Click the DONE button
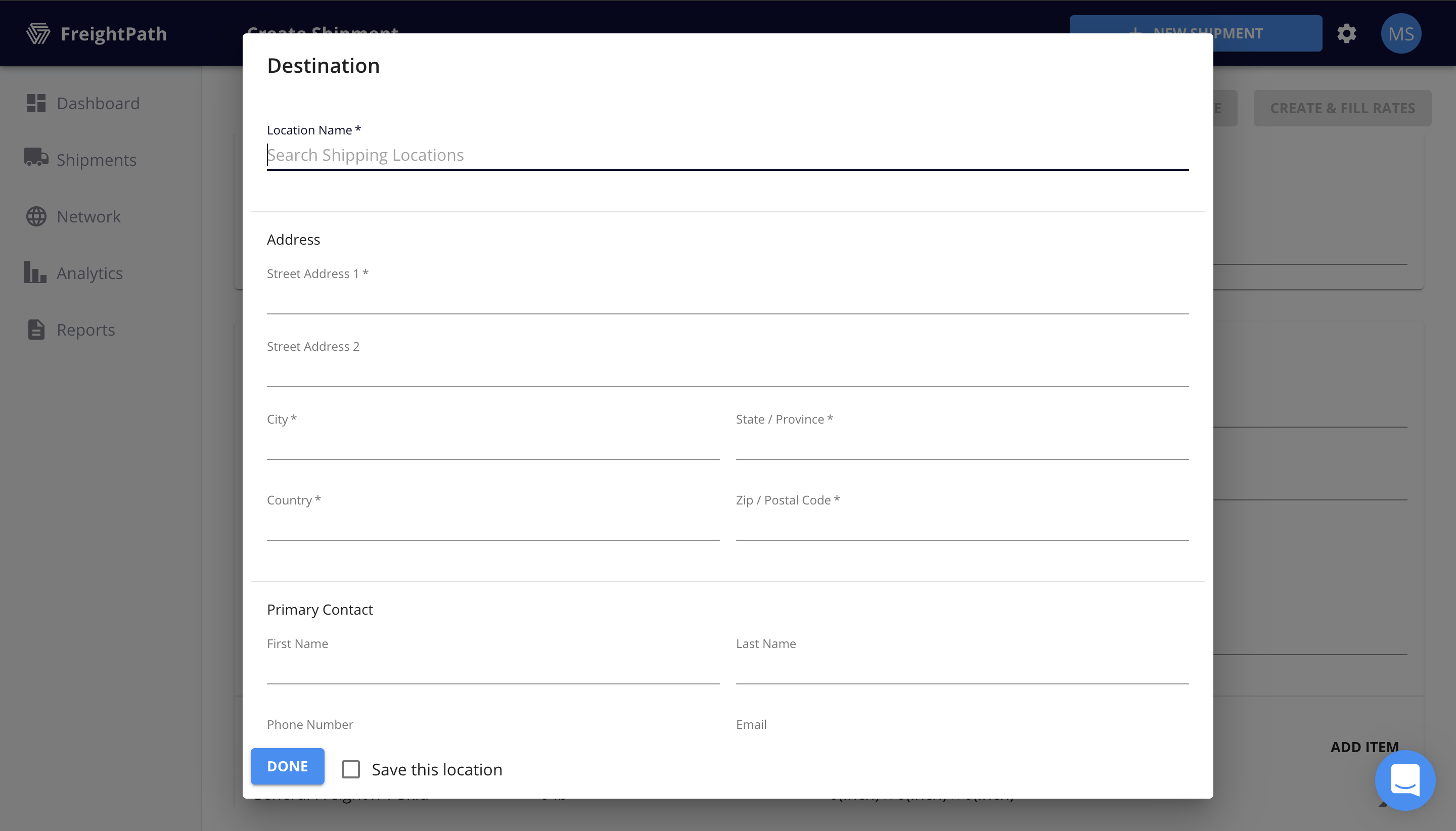The width and height of the screenshot is (1456, 831). point(288,766)
